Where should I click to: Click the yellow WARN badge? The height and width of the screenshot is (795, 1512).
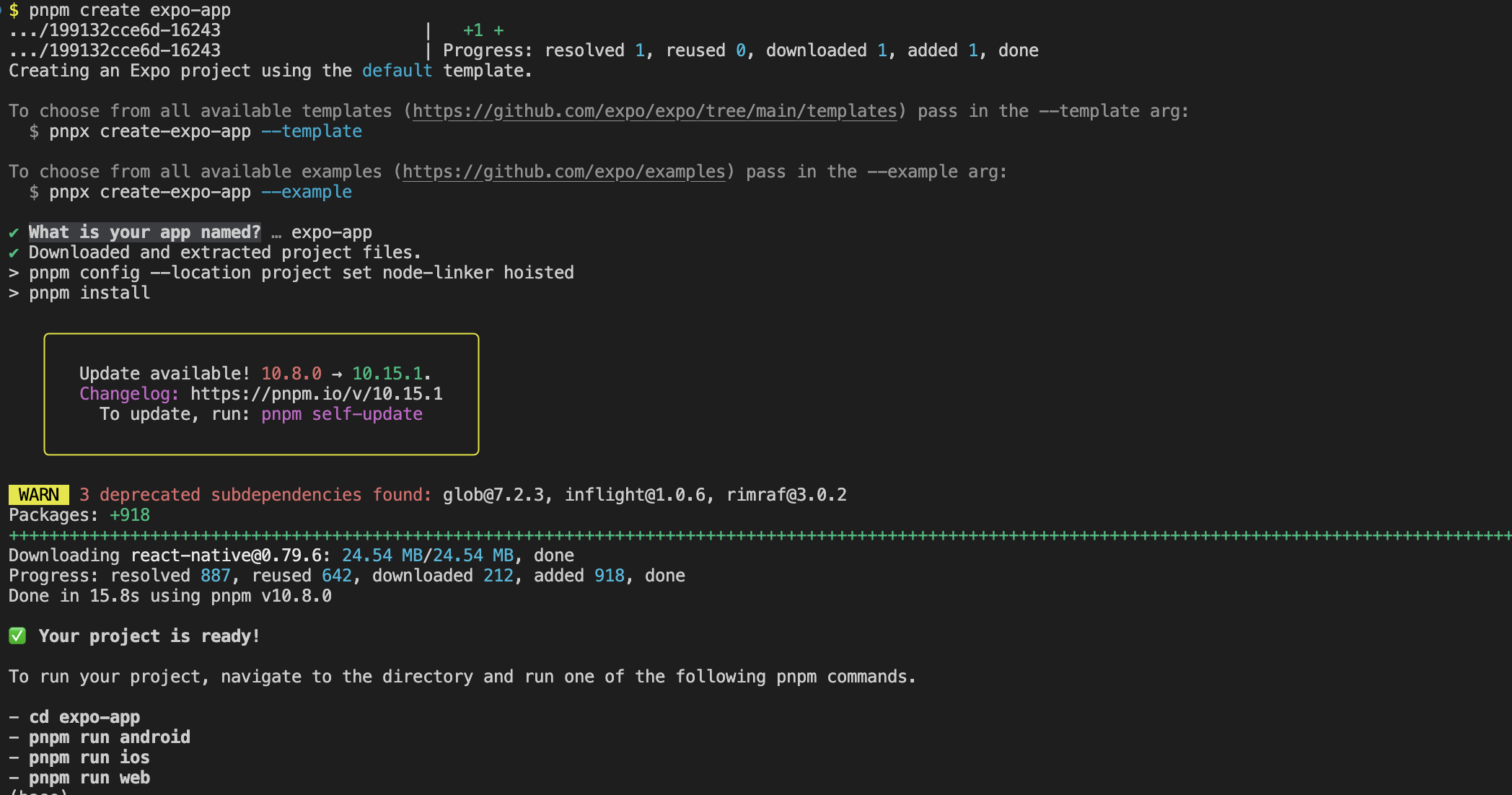39,495
